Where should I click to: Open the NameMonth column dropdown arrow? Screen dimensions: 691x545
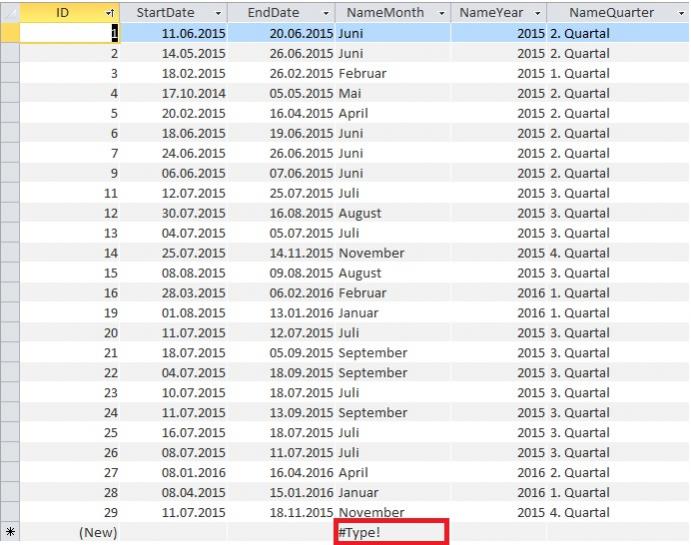(442, 13)
